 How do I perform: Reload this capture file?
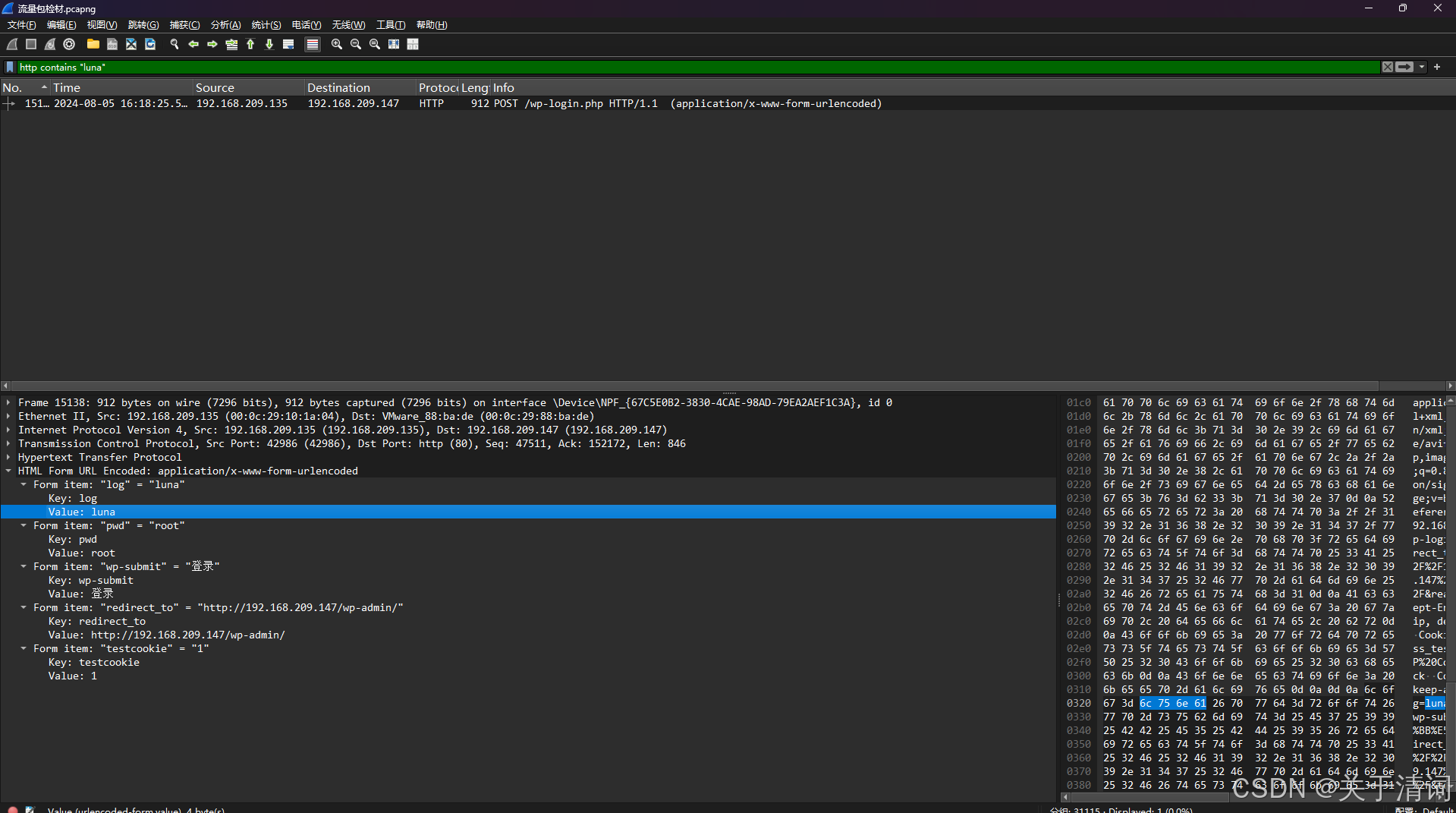150,45
